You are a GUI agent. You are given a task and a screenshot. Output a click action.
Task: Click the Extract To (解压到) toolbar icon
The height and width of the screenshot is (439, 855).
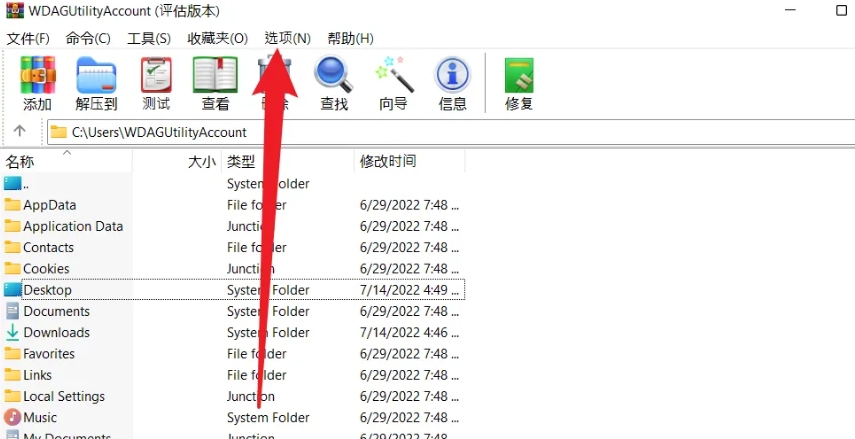(96, 76)
